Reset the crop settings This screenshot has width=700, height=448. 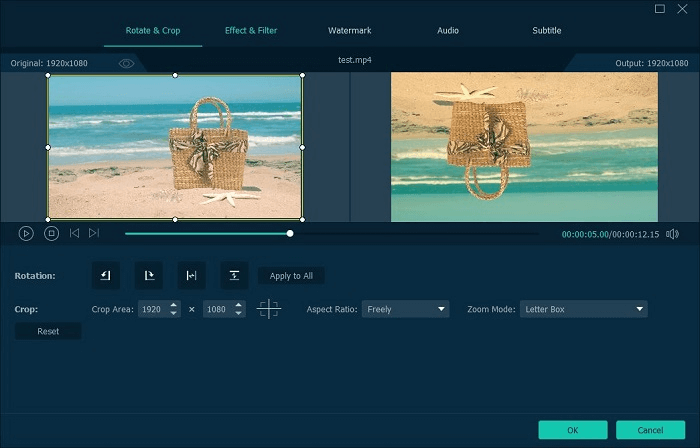click(x=48, y=331)
